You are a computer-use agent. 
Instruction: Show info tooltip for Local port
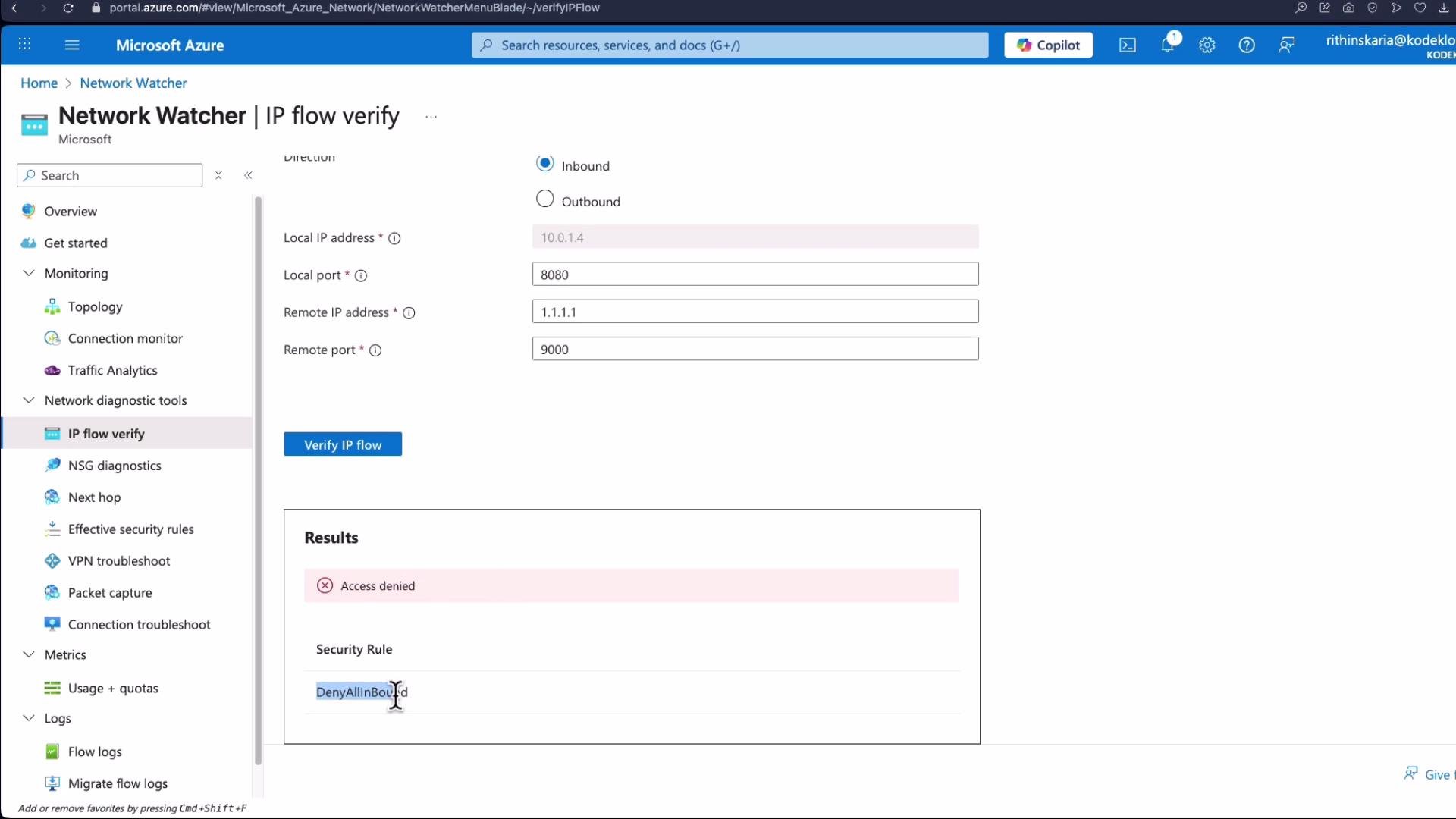[361, 275]
